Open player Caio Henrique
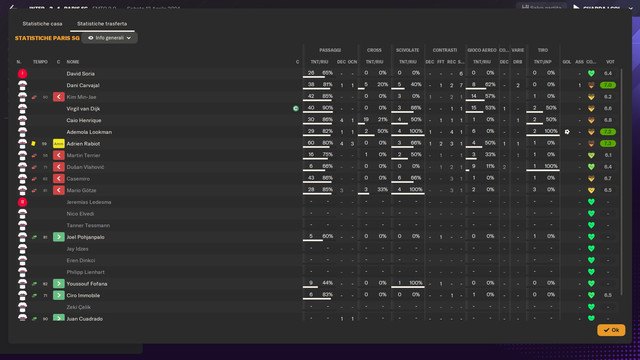The image size is (640, 360). pos(84,120)
